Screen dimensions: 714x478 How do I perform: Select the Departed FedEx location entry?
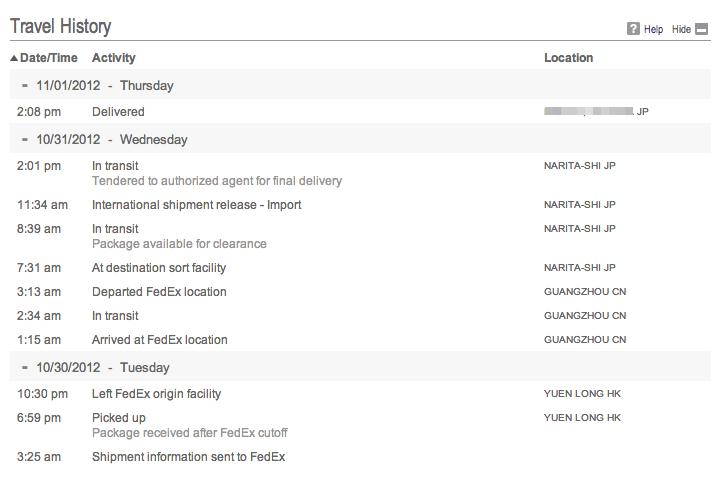click(159, 292)
